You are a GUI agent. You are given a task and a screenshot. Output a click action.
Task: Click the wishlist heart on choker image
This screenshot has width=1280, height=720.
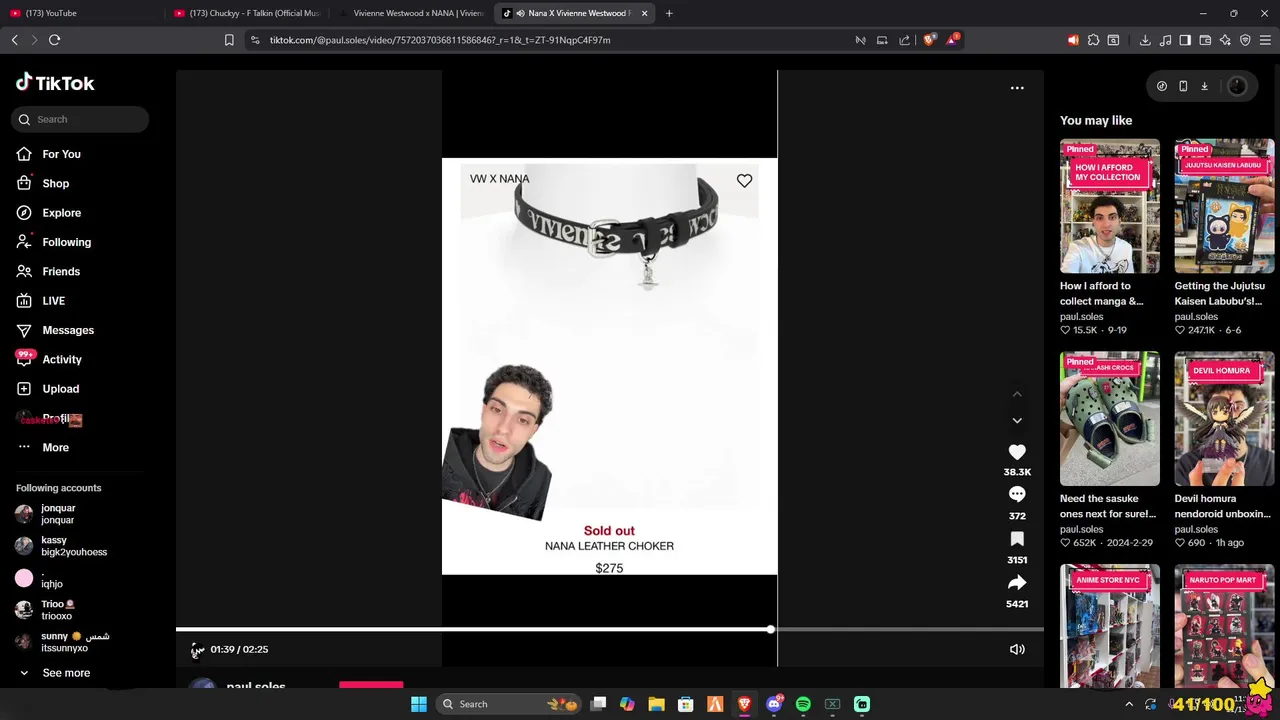pos(744,181)
